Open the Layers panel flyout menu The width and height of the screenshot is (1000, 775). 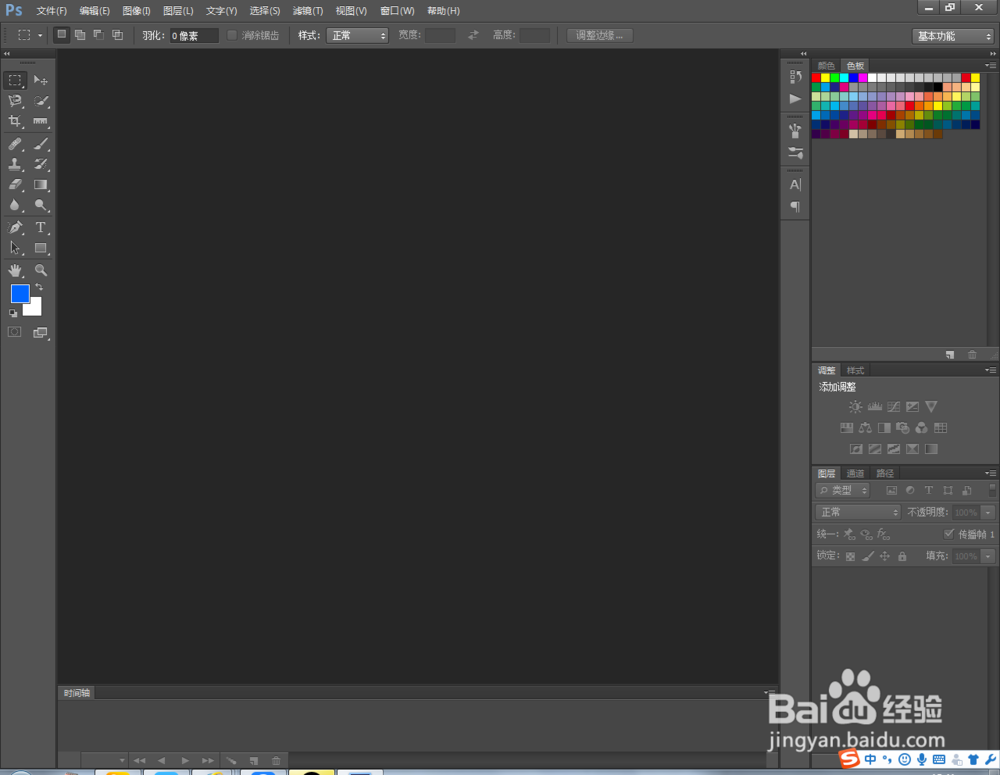coord(990,473)
